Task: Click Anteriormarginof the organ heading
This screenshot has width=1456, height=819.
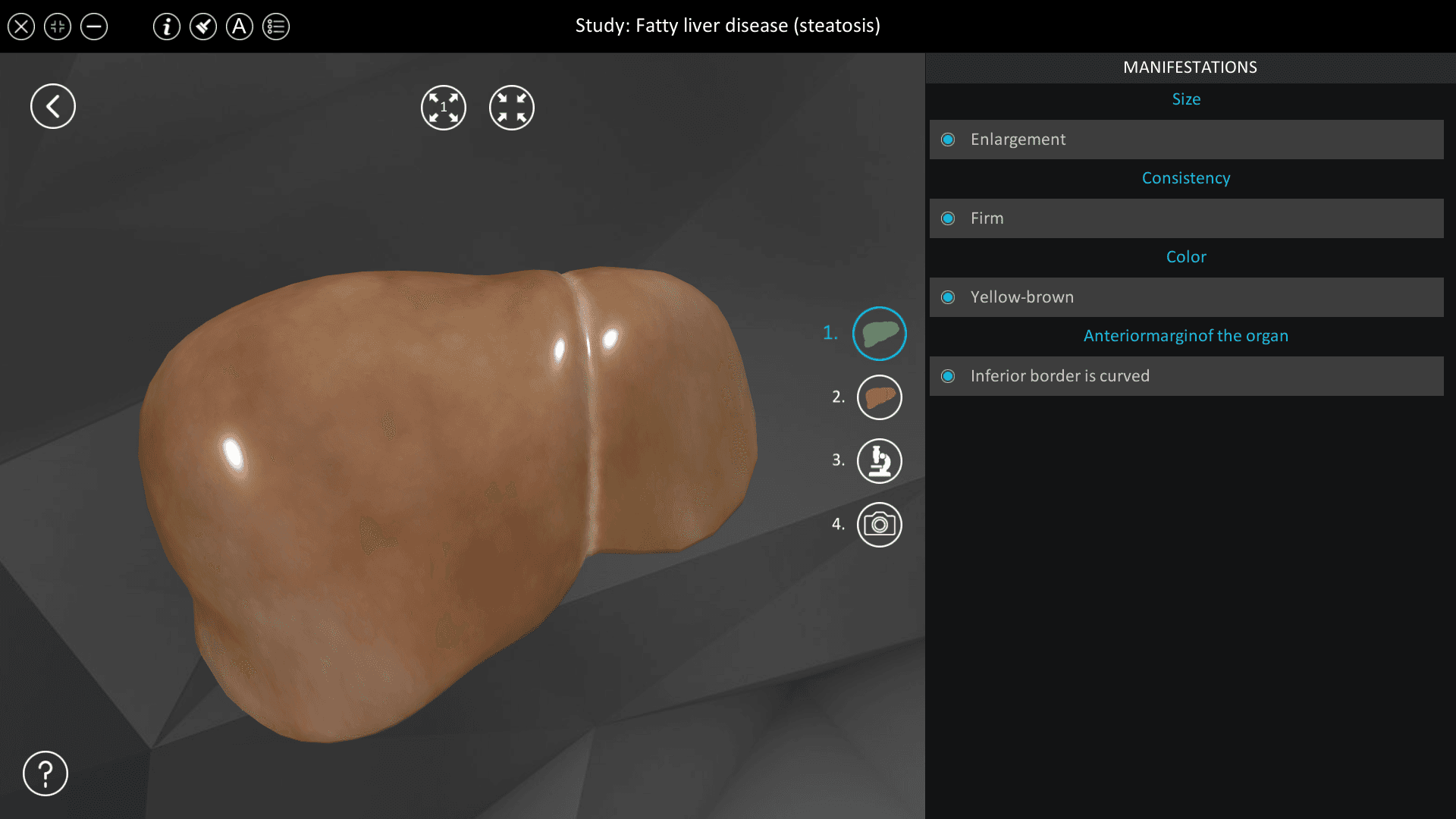Action: 1186,336
